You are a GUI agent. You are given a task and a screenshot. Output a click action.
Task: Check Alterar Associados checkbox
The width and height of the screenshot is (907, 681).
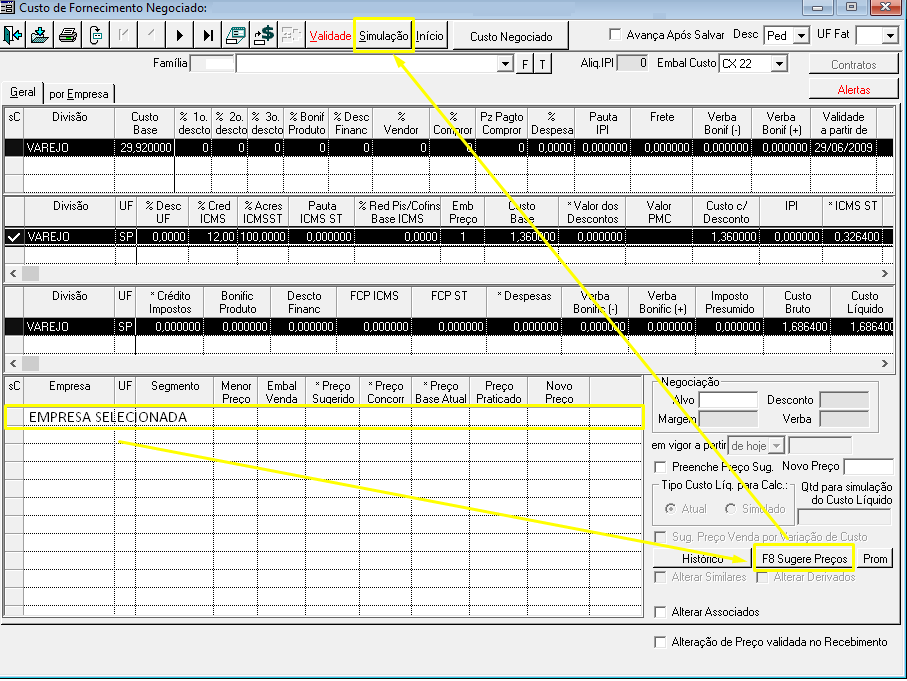coord(659,612)
